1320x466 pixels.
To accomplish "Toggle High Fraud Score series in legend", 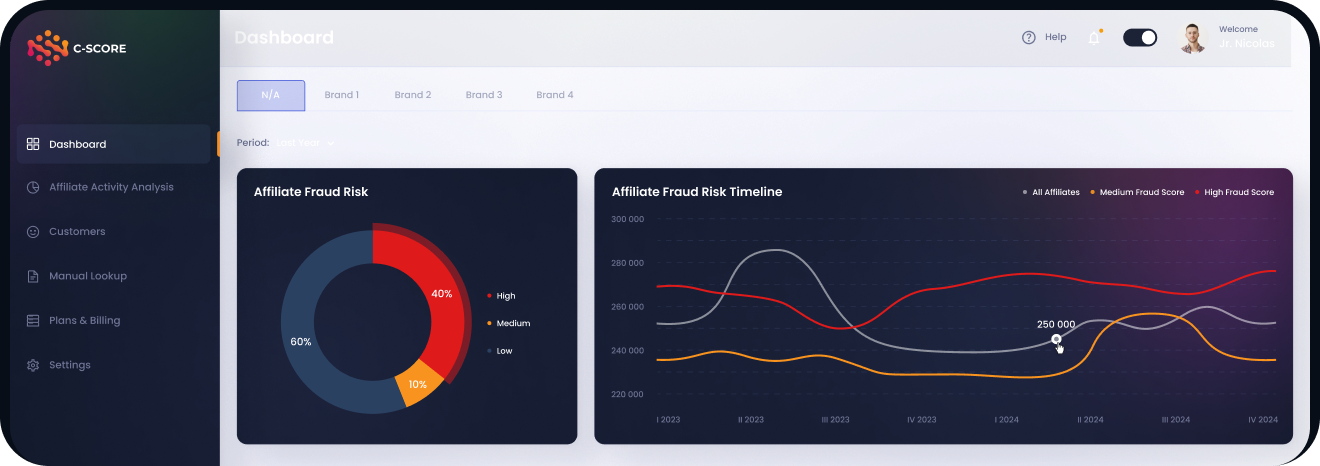I will tap(1235, 192).
